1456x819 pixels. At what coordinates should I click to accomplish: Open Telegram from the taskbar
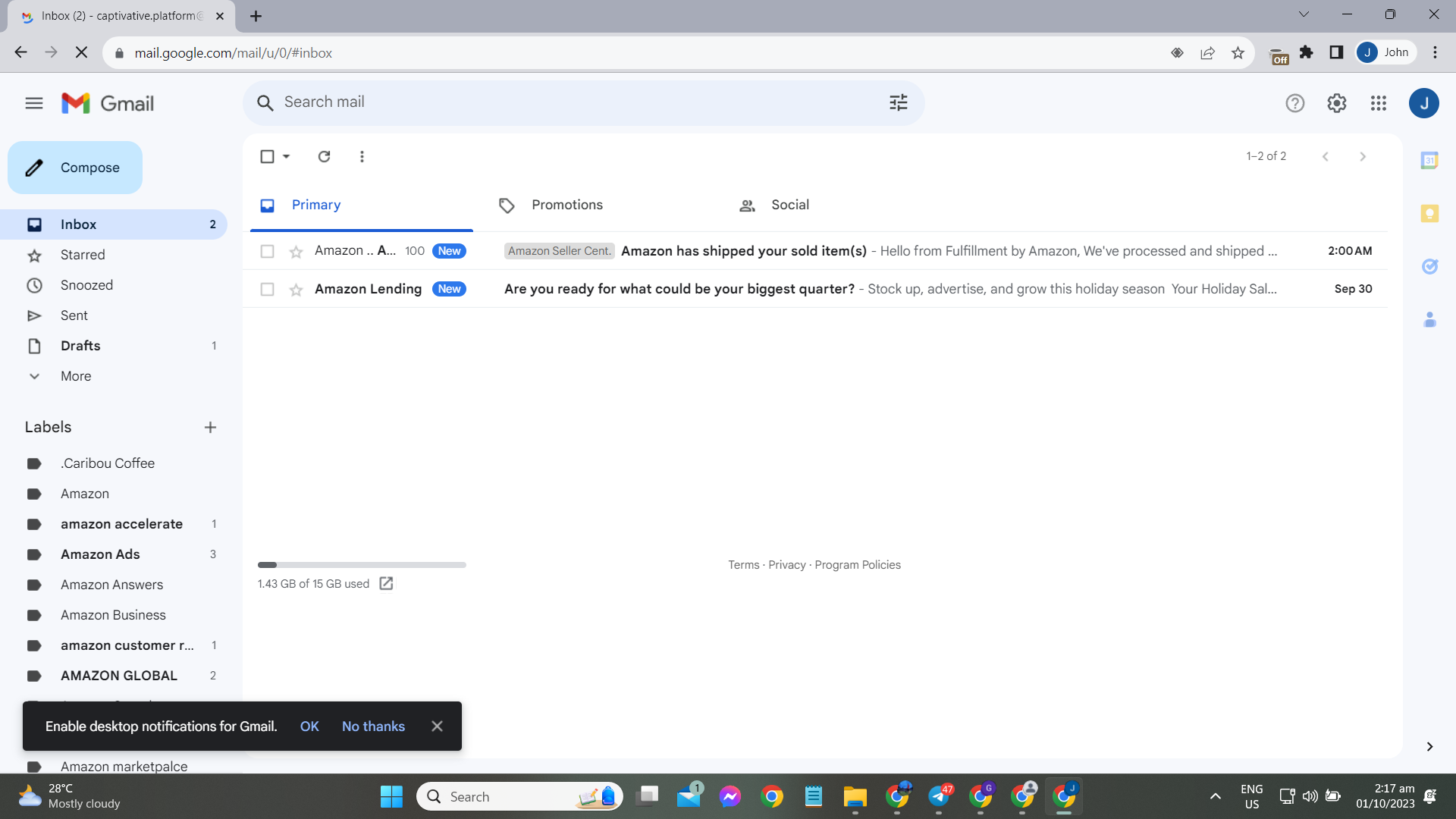click(939, 796)
